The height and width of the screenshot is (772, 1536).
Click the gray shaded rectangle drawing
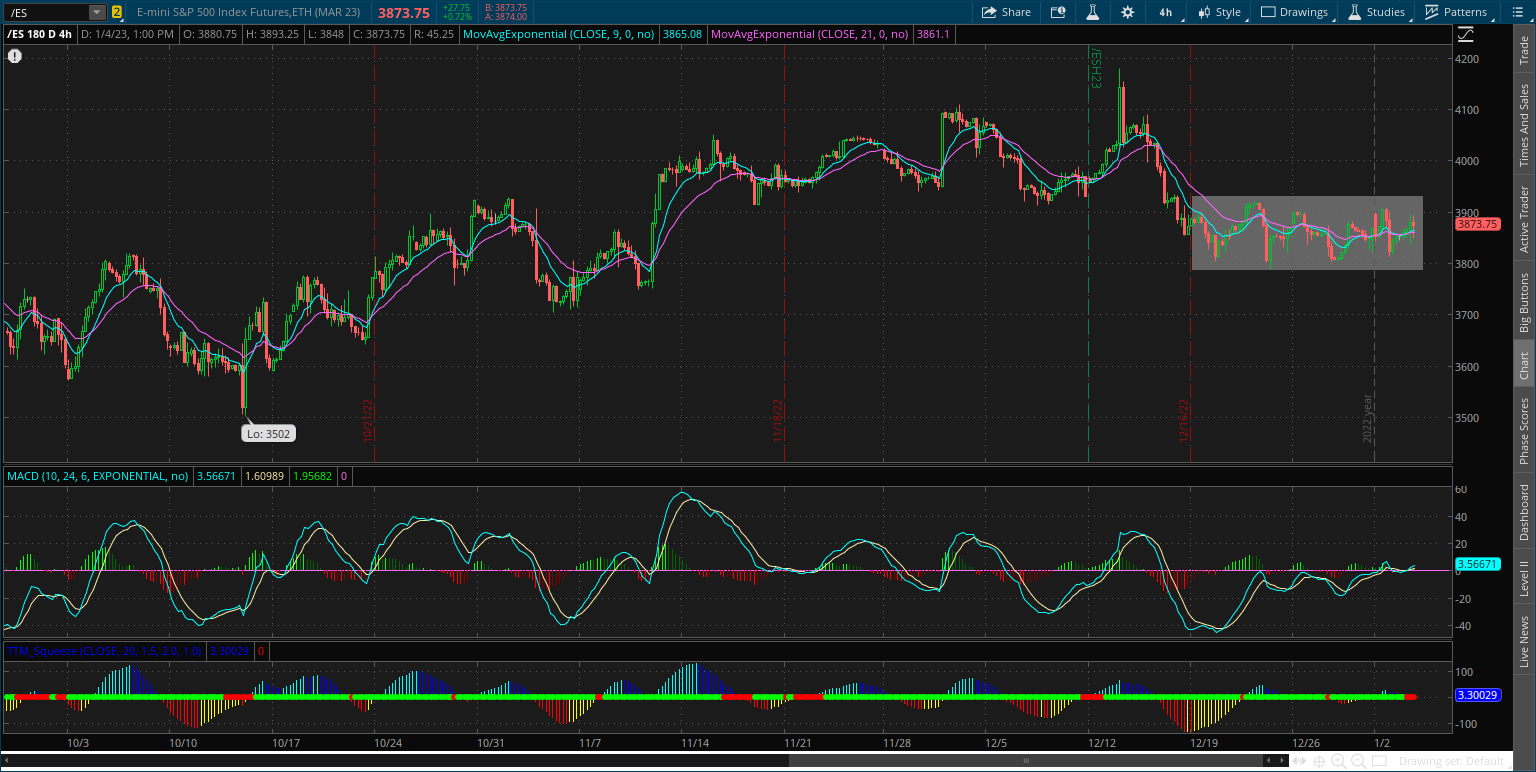(x=1306, y=232)
